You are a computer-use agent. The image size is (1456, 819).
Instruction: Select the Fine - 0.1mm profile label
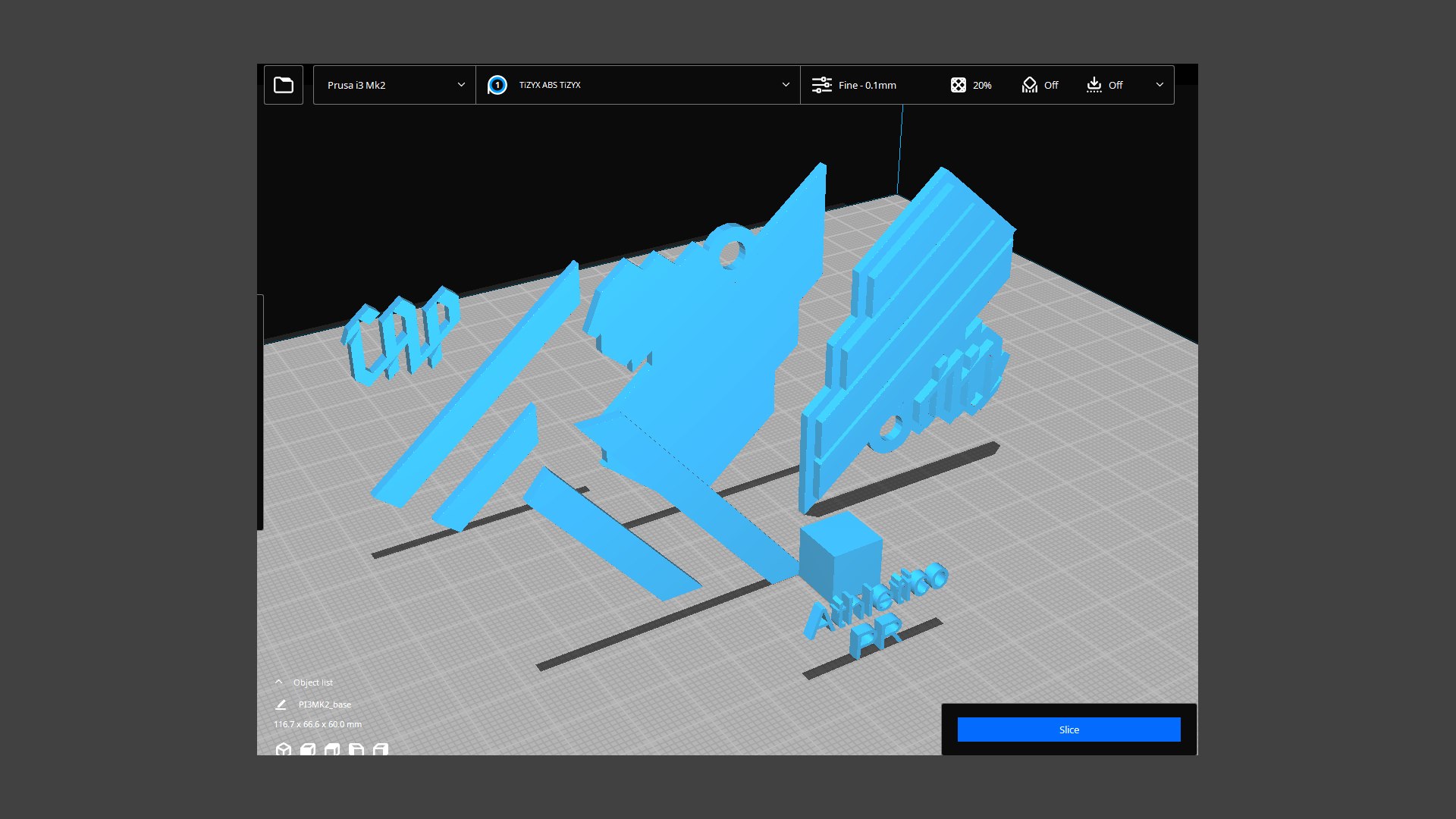868,85
